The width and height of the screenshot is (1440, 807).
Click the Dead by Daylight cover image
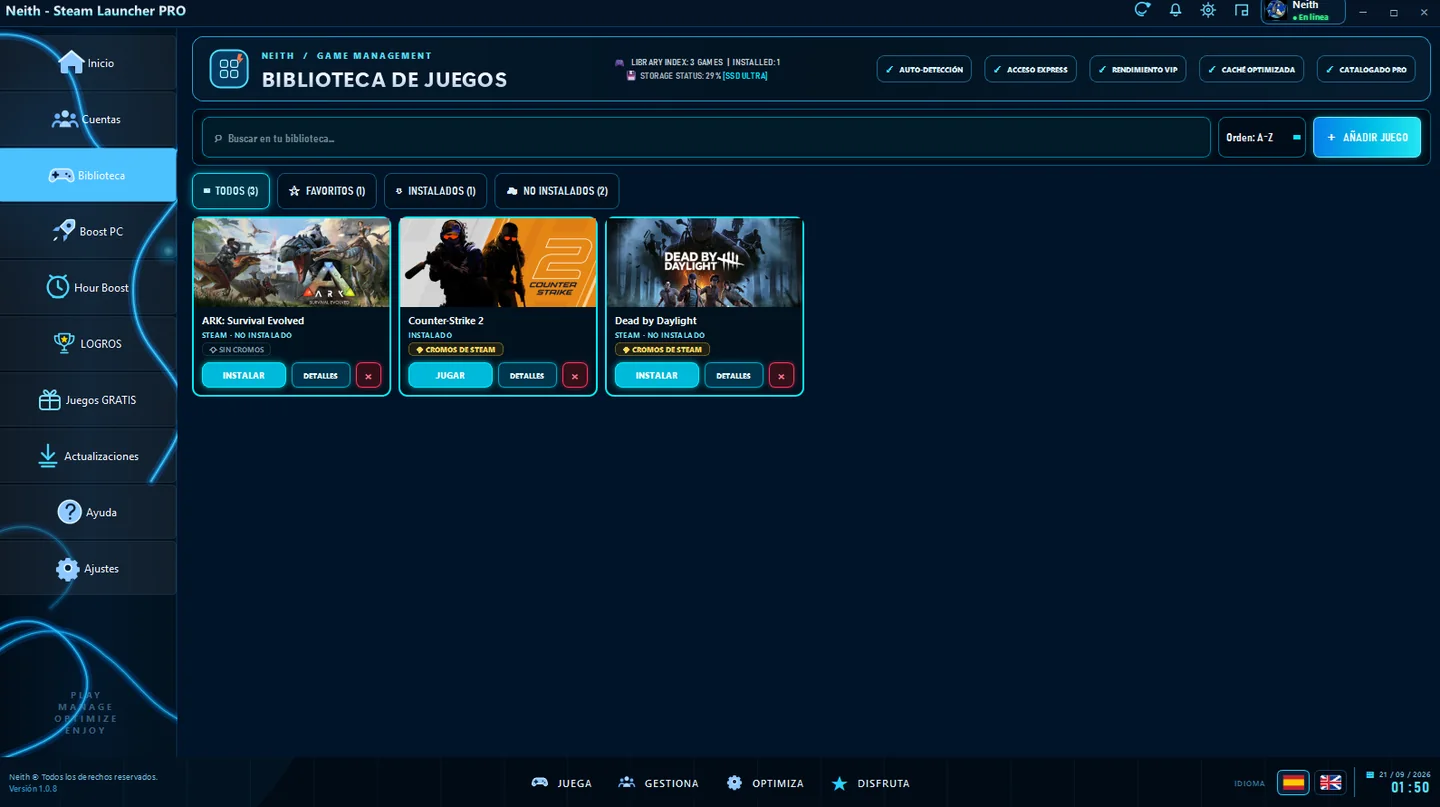click(x=705, y=262)
